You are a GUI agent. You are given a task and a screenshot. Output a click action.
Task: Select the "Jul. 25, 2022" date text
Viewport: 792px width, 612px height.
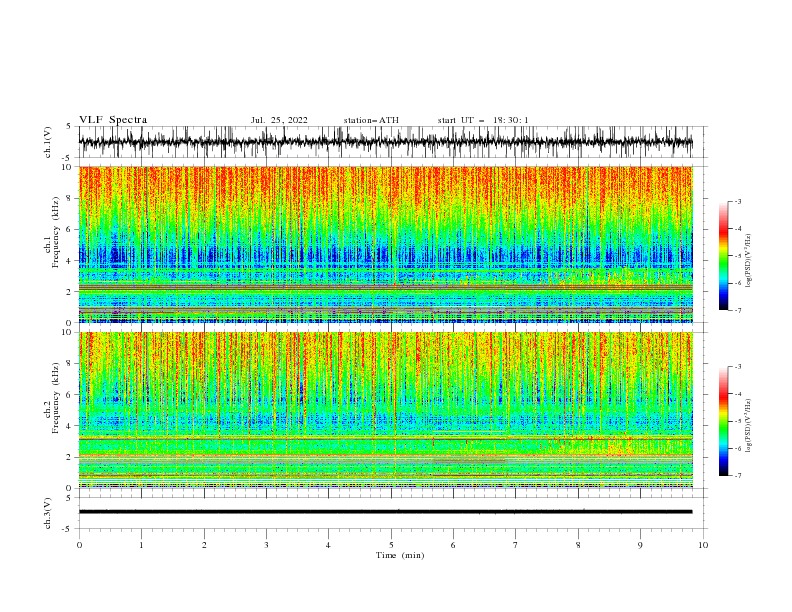pyautogui.click(x=279, y=120)
